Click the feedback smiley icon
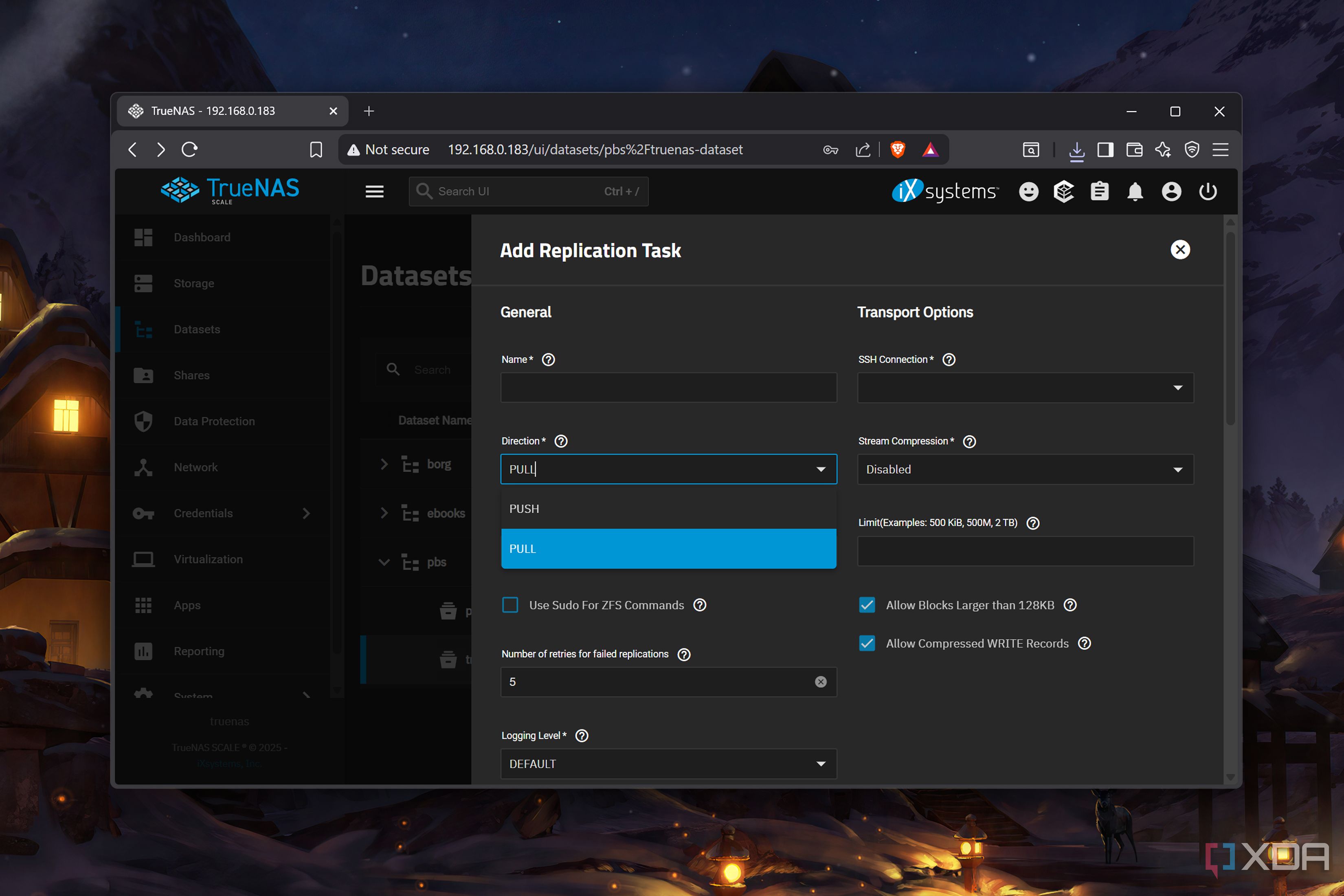The image size is (1344, 896). pyautogui.click(x=1029, y=191)
